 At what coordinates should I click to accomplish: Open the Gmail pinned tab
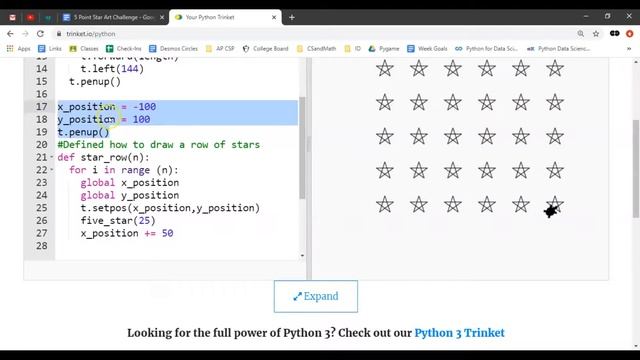(13, 18)
